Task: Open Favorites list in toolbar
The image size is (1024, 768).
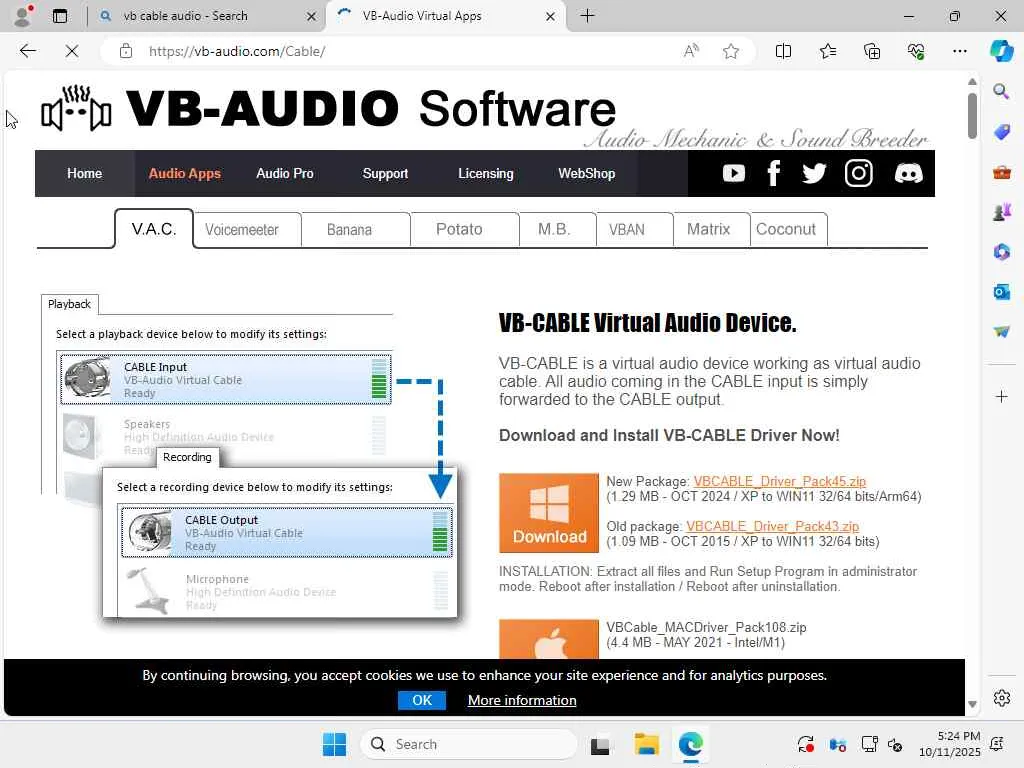Action: (827, 51)
